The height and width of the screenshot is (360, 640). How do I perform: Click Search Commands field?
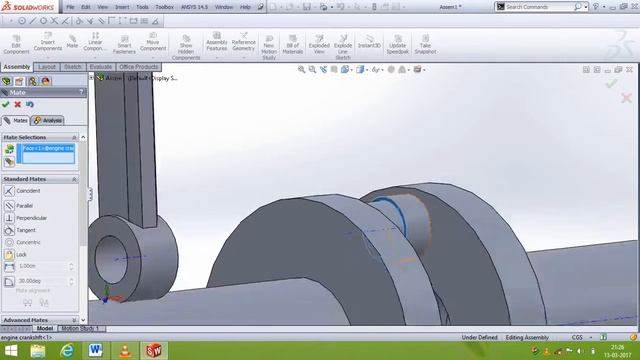point(539,7)
